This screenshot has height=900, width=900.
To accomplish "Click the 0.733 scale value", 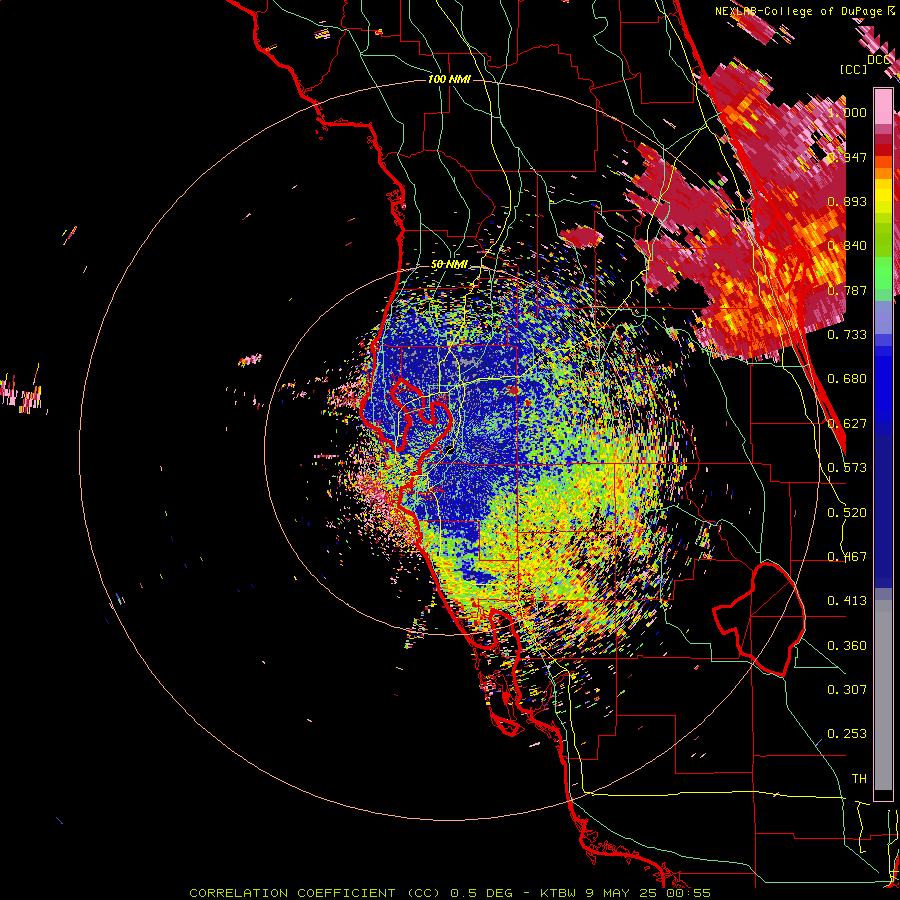I will [x=847, y=335].
